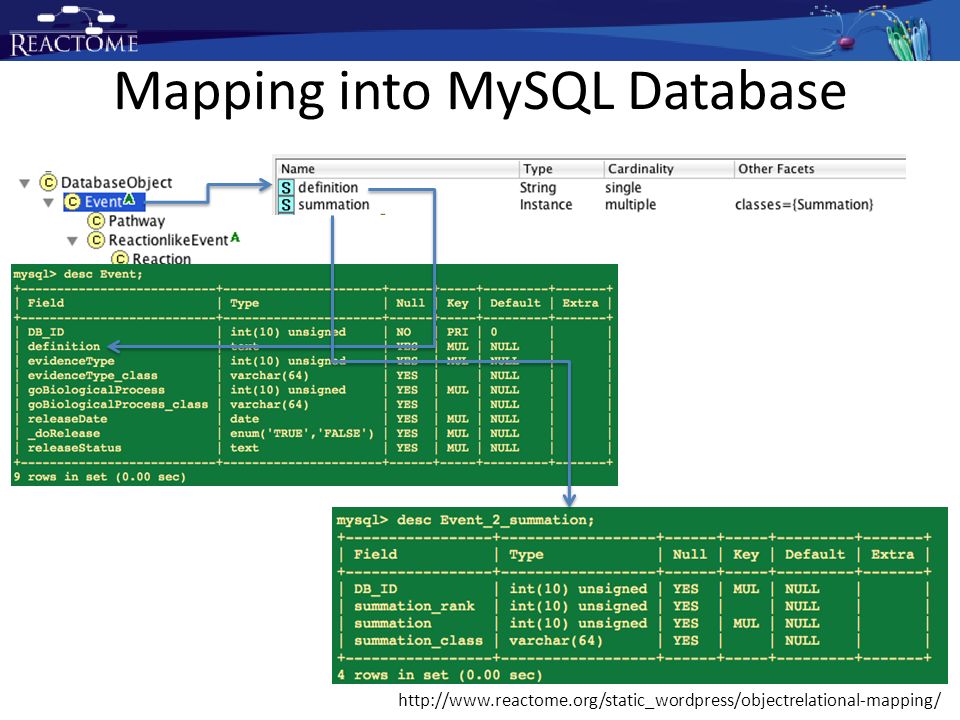Click the abstract marker next to ReactionlikeEvent
This screenshot has height=720, width=960.
235,238
